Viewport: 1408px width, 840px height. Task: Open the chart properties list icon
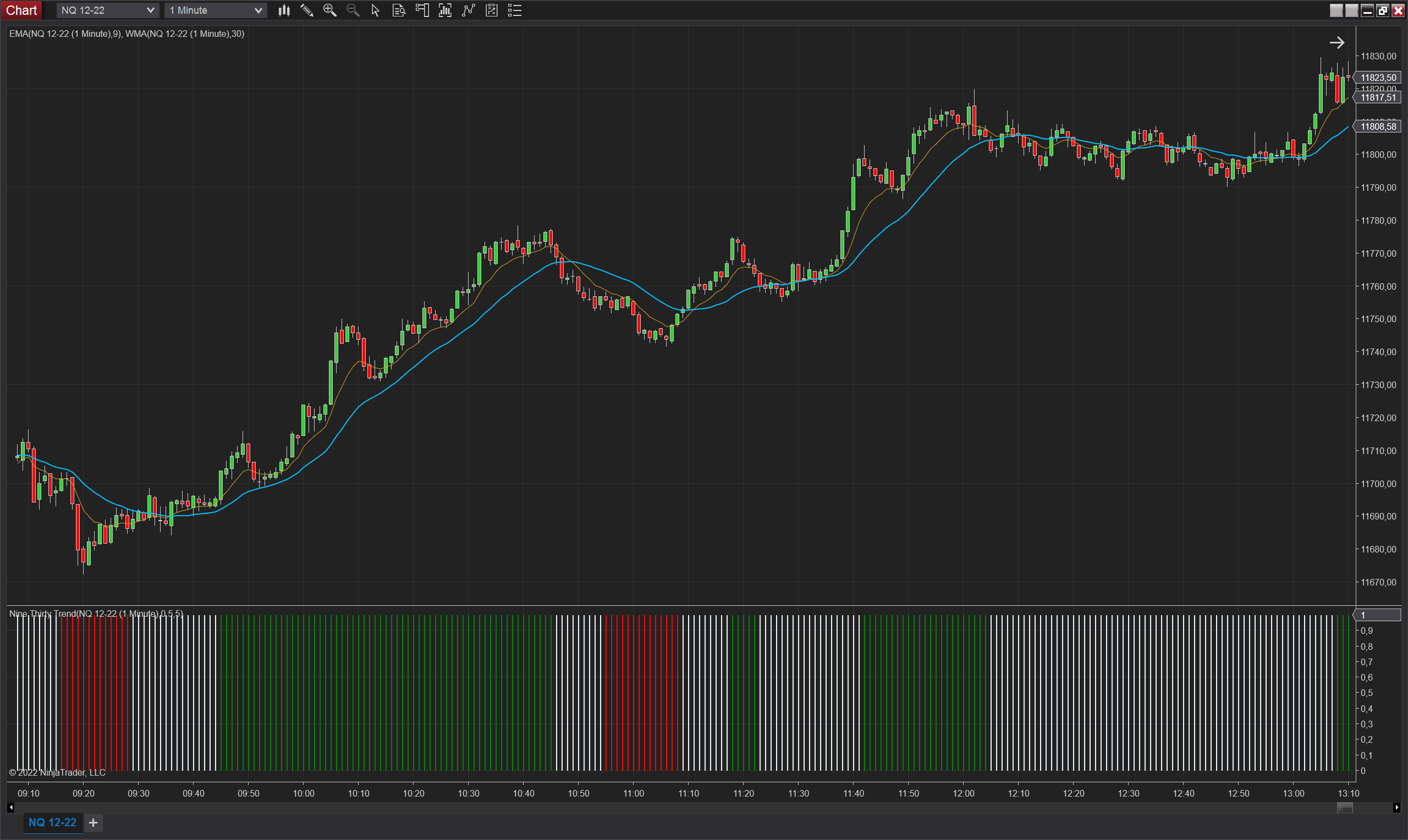pyautogui.click(x=515, y=10)
